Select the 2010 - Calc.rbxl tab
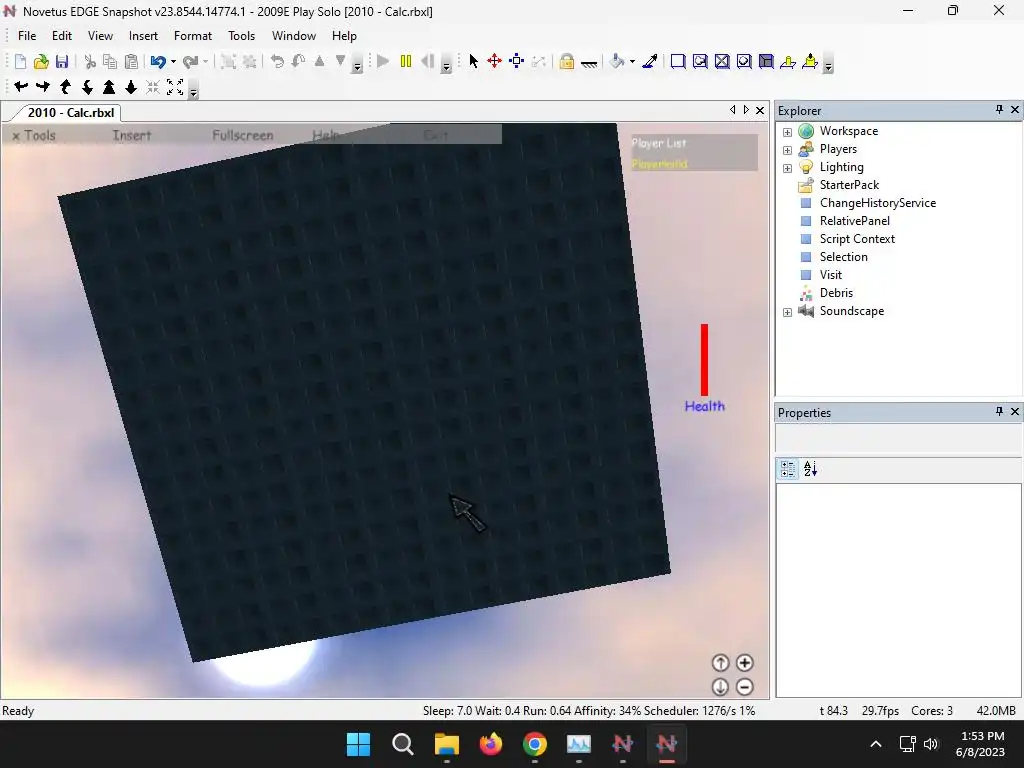 click(71, 112)
